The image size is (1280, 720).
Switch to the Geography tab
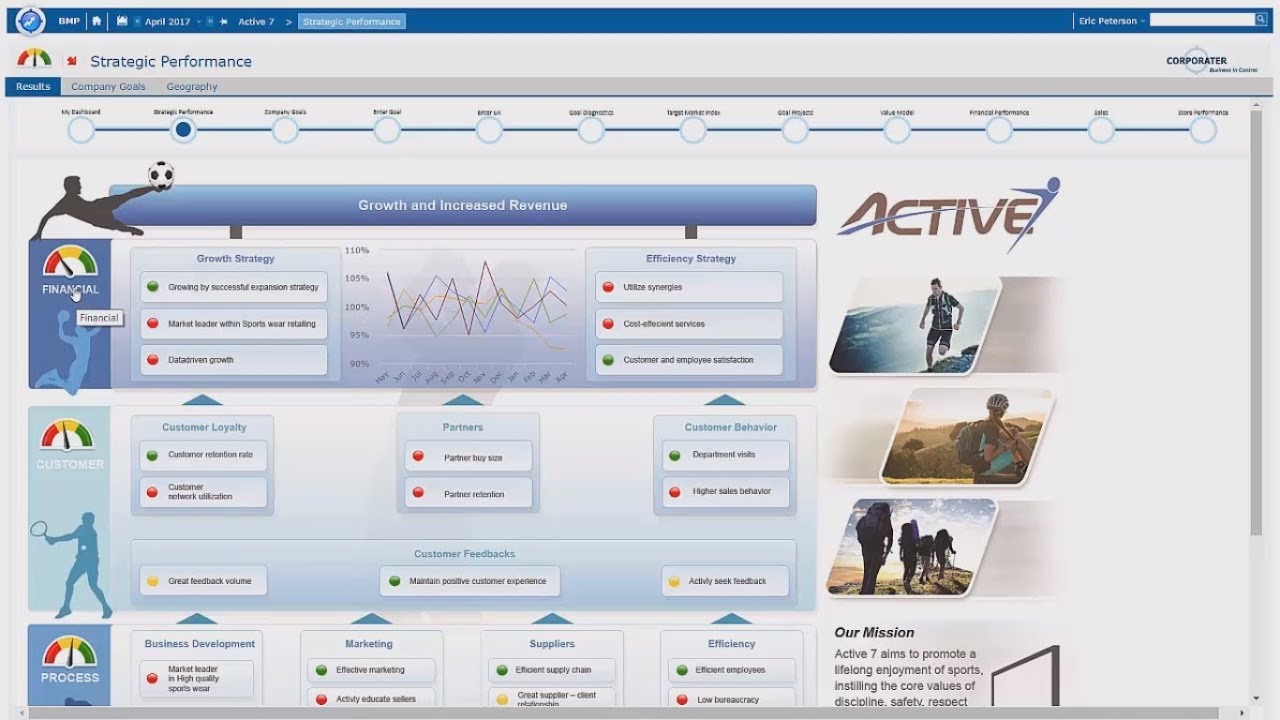coord(192,87)
